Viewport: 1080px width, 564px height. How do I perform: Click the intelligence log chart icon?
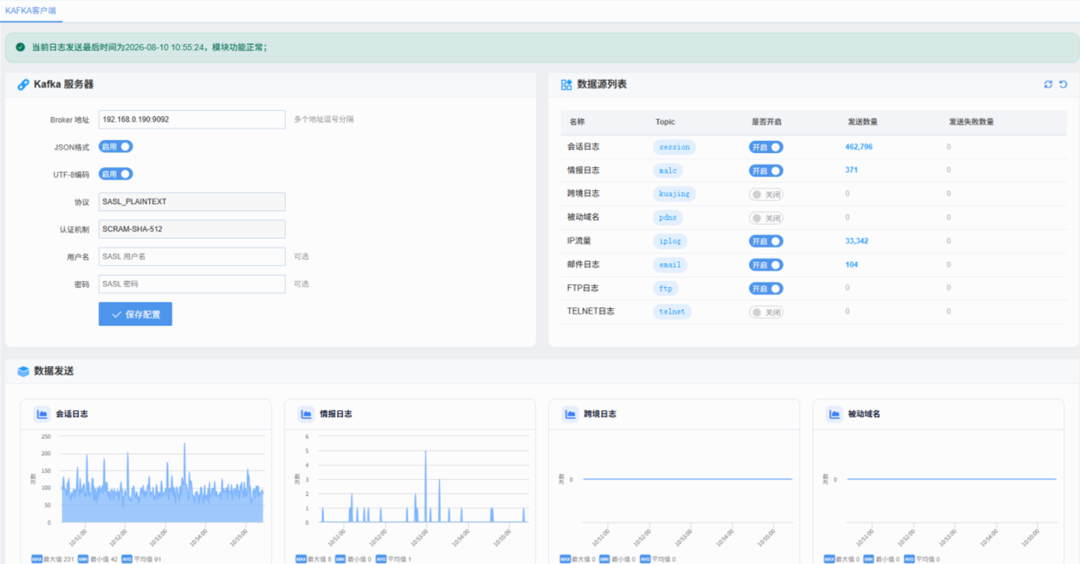tap(306, 414)
